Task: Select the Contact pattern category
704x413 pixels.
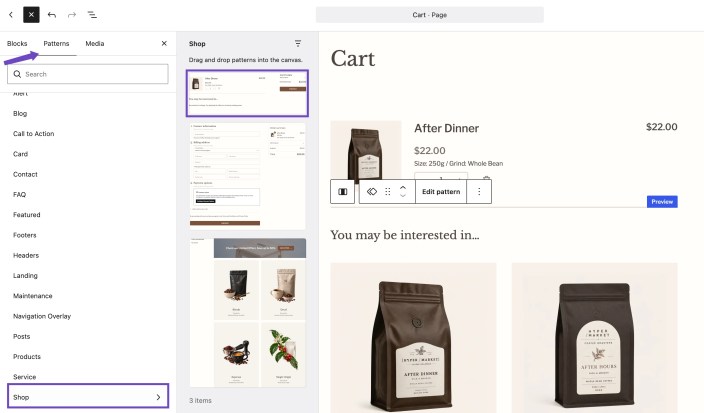Action: tap(25, 174)
